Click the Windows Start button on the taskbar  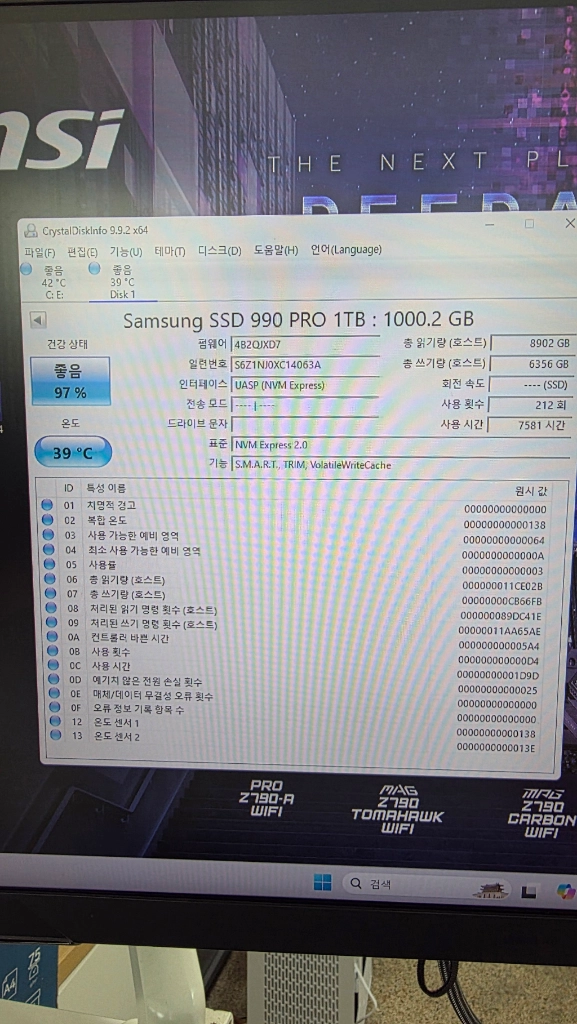point(322,884)
